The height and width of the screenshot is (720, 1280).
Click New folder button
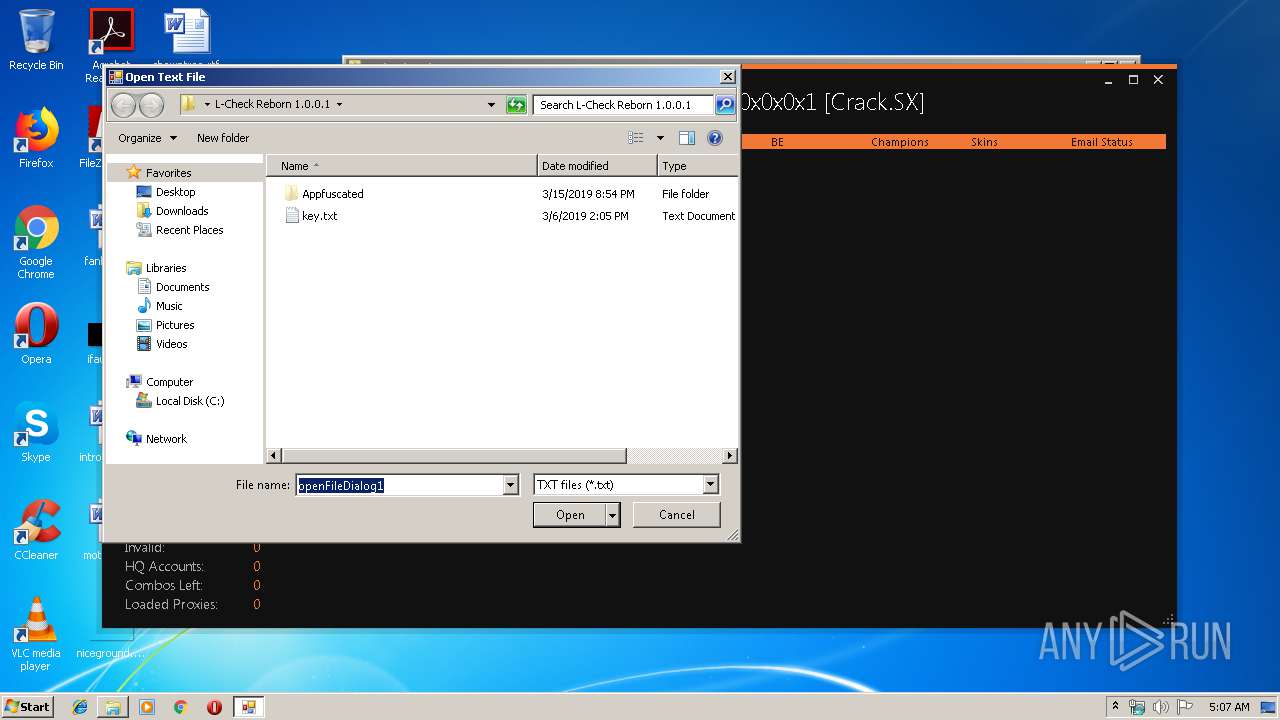click(x=223, y=138)
